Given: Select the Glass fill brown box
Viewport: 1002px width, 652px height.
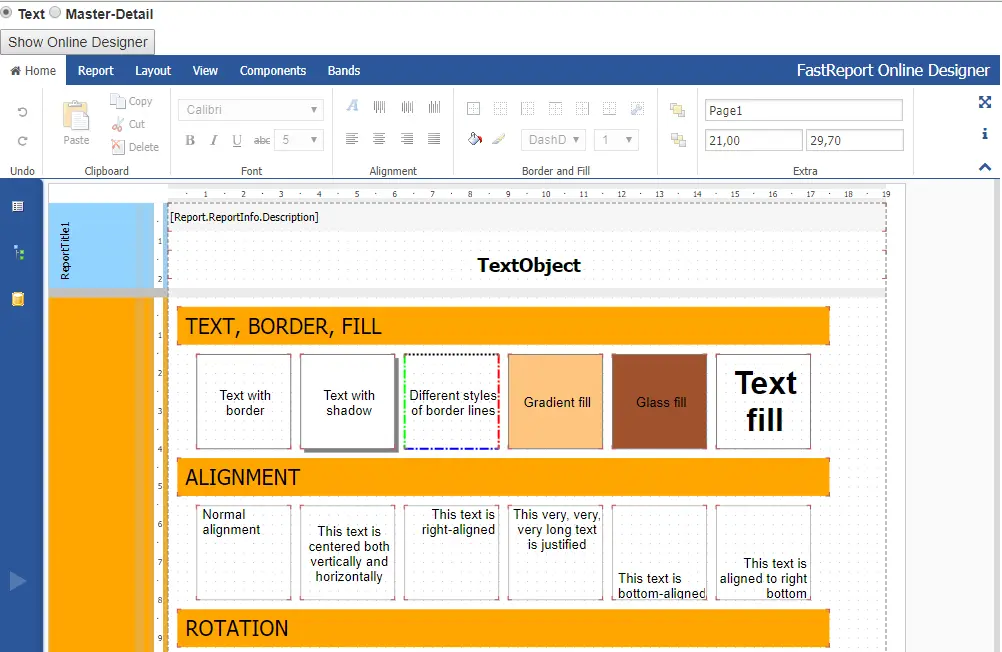Looking at the screenshot, I should 659,401.
